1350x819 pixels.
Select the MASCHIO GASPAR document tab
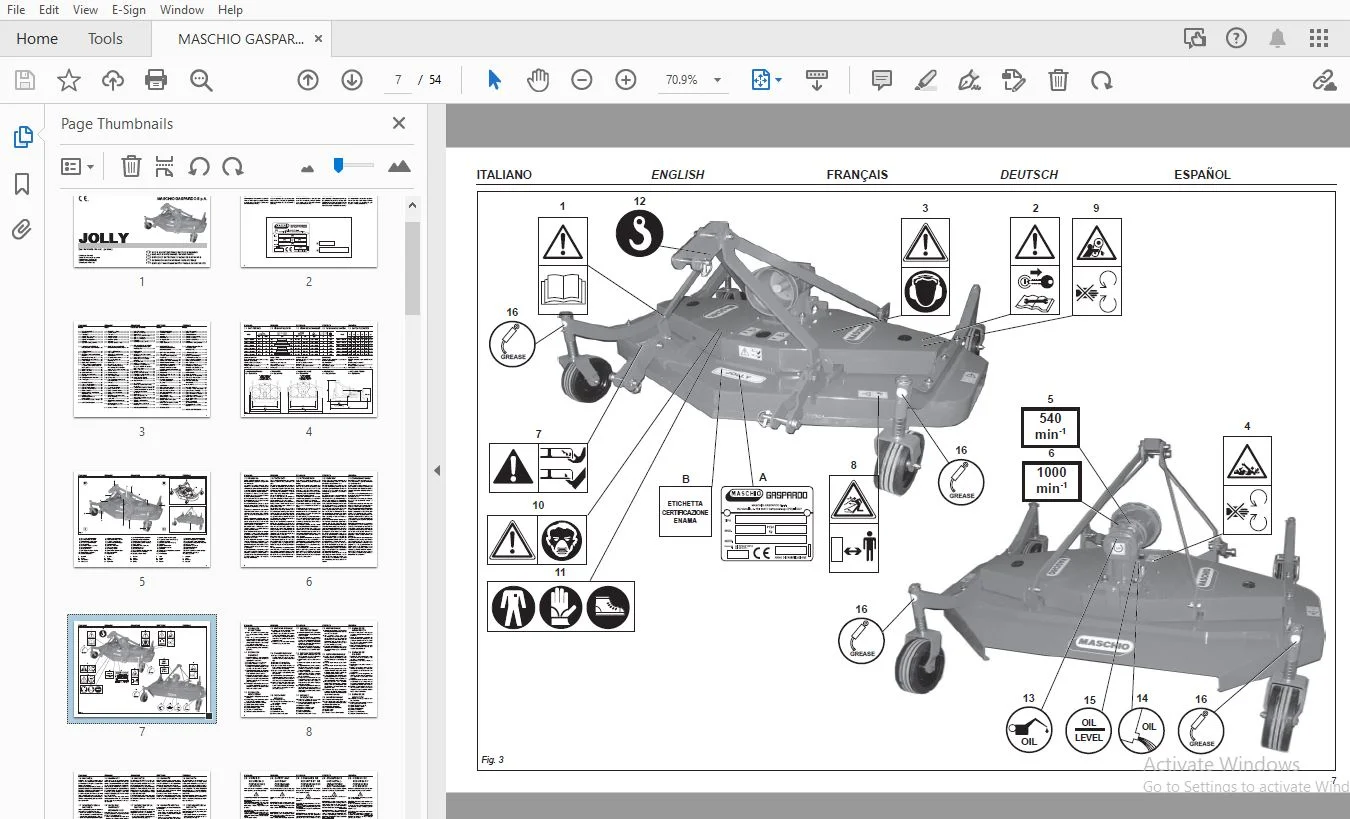241,39
